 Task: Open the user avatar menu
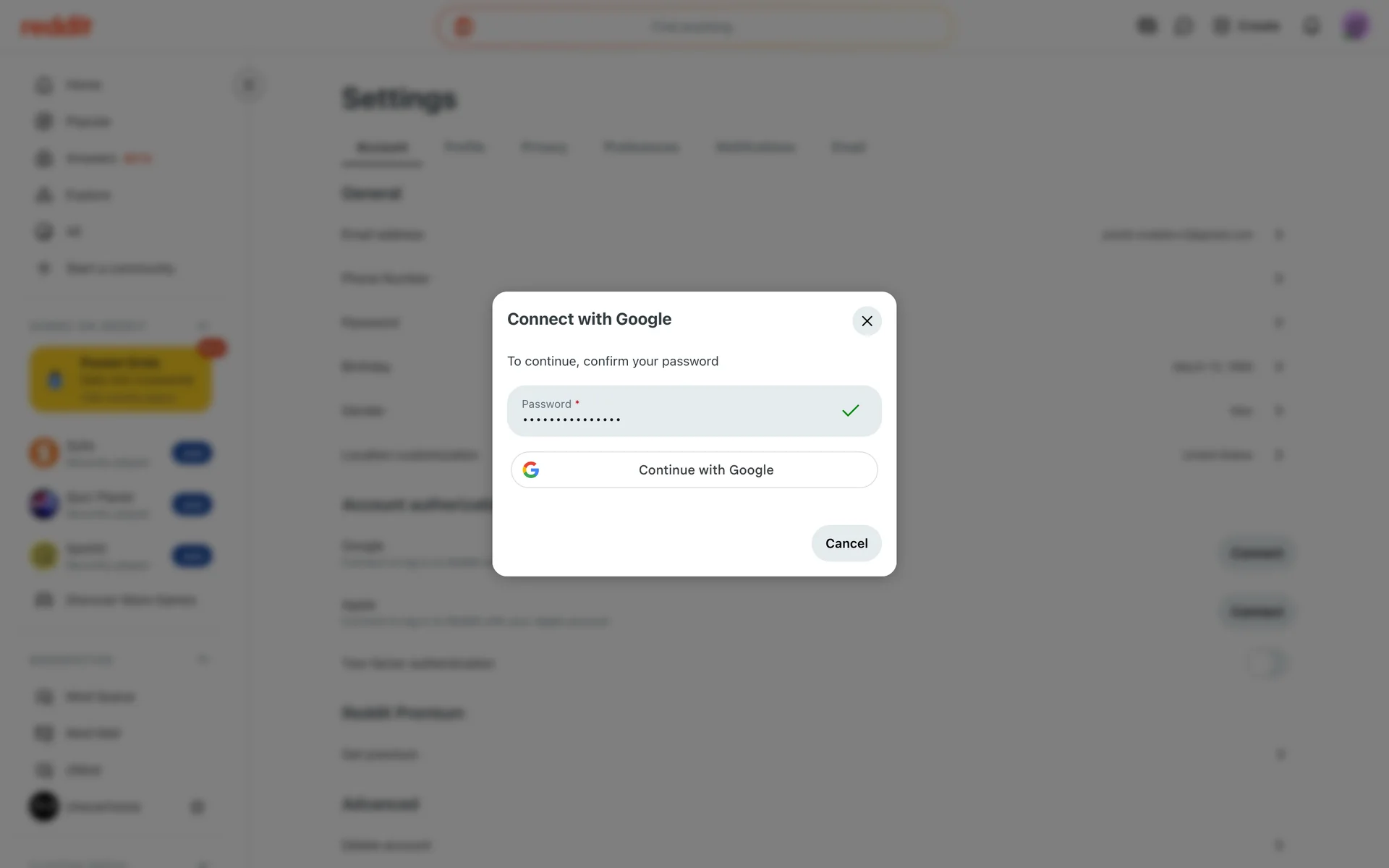pos(1355,27)
